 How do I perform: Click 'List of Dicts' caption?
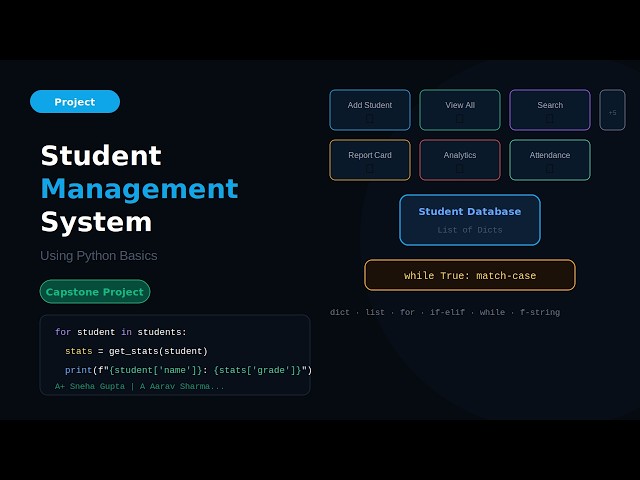470,230
